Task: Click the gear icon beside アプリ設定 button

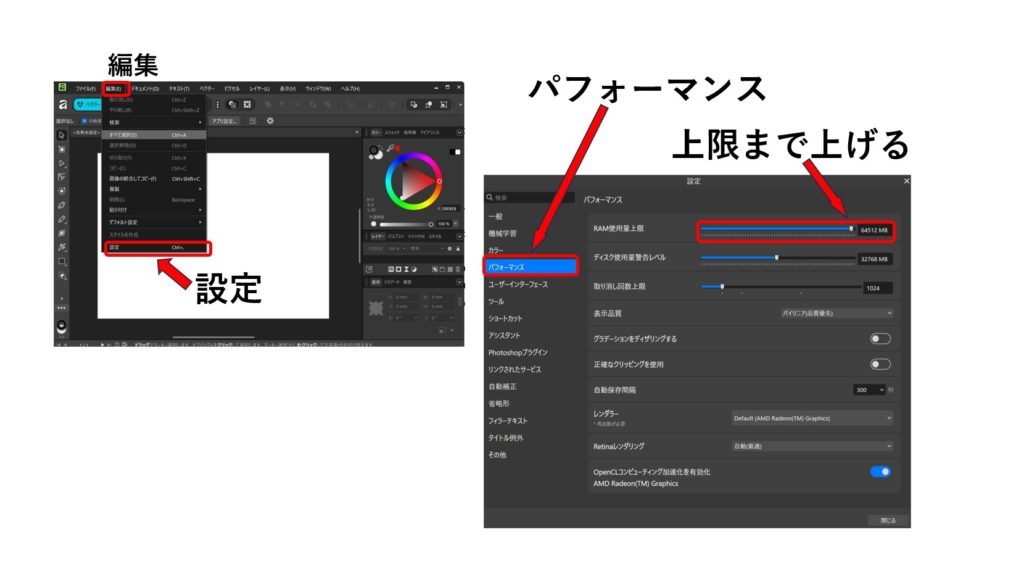Action: 270,121
